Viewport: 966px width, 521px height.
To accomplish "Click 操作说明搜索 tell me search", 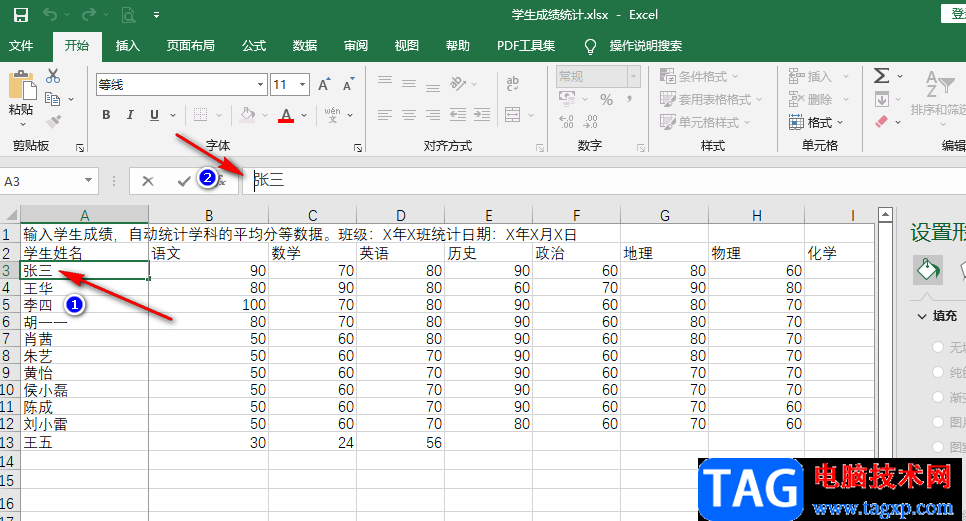I will pyautogui.click(x=646, y=46).
